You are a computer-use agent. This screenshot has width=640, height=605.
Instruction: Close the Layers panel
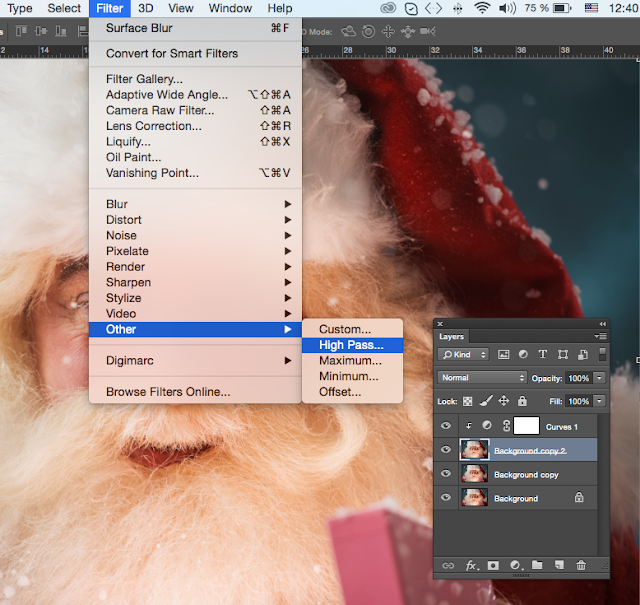[440, 324]
